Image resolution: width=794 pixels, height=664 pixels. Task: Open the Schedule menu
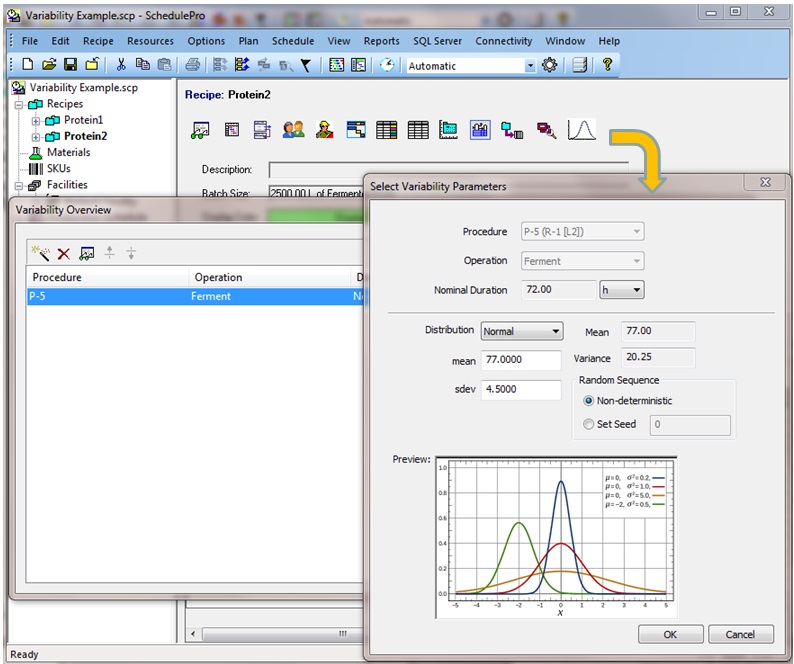(293, 41)
